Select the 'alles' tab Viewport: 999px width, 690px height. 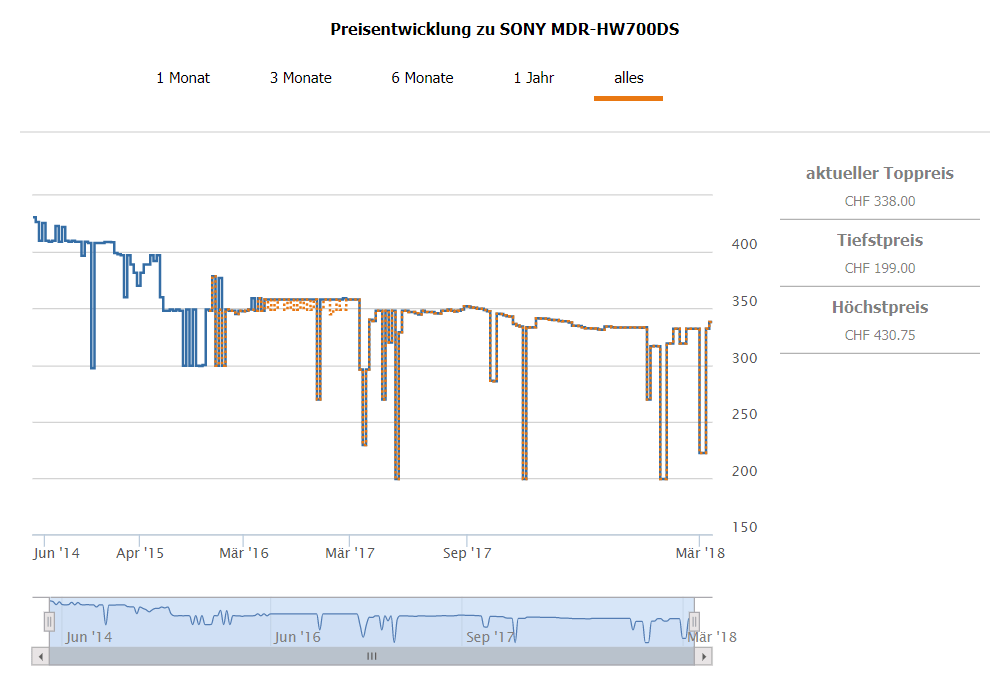point(628,78)
